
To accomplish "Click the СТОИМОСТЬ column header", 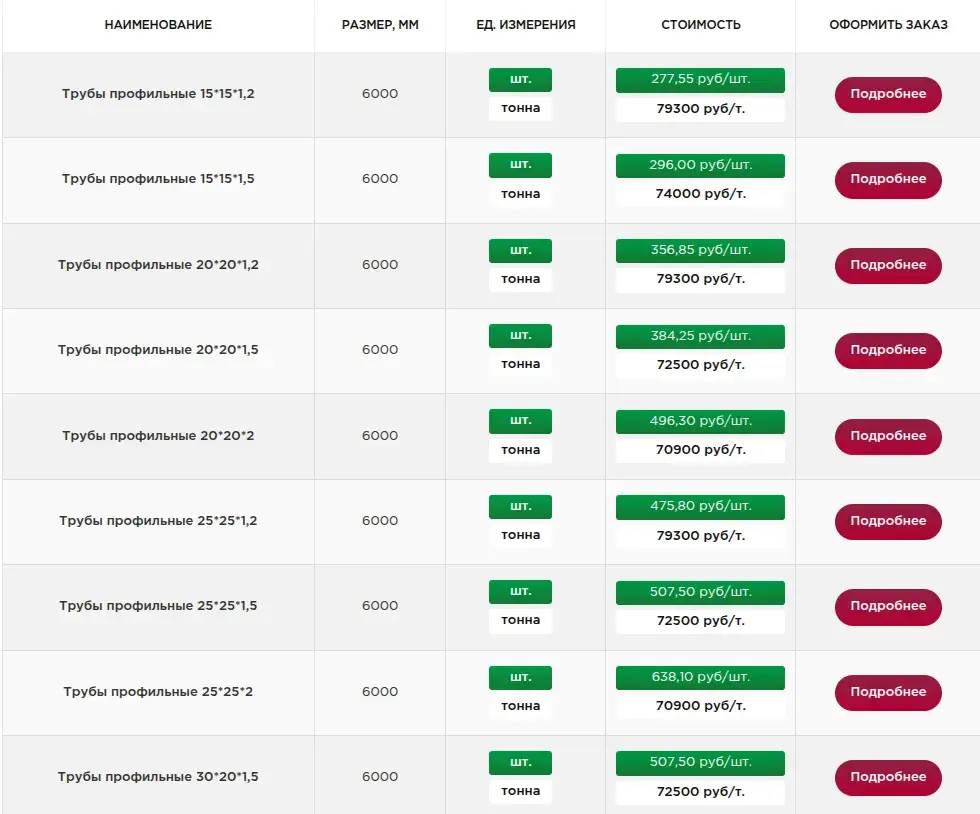I will 700,25.
